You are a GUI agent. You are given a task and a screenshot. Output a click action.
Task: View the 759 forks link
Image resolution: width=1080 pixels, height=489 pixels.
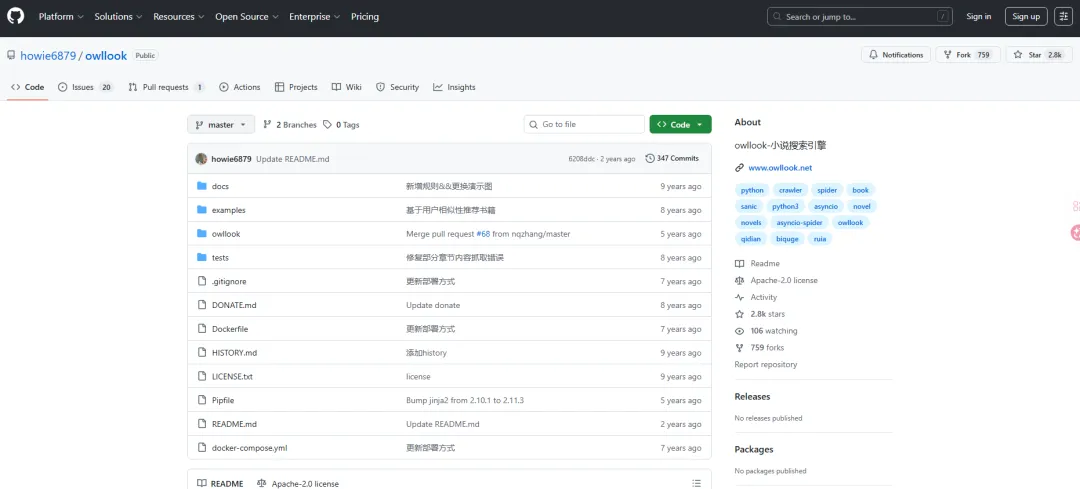pyautogui.click(x=759, y=348)
